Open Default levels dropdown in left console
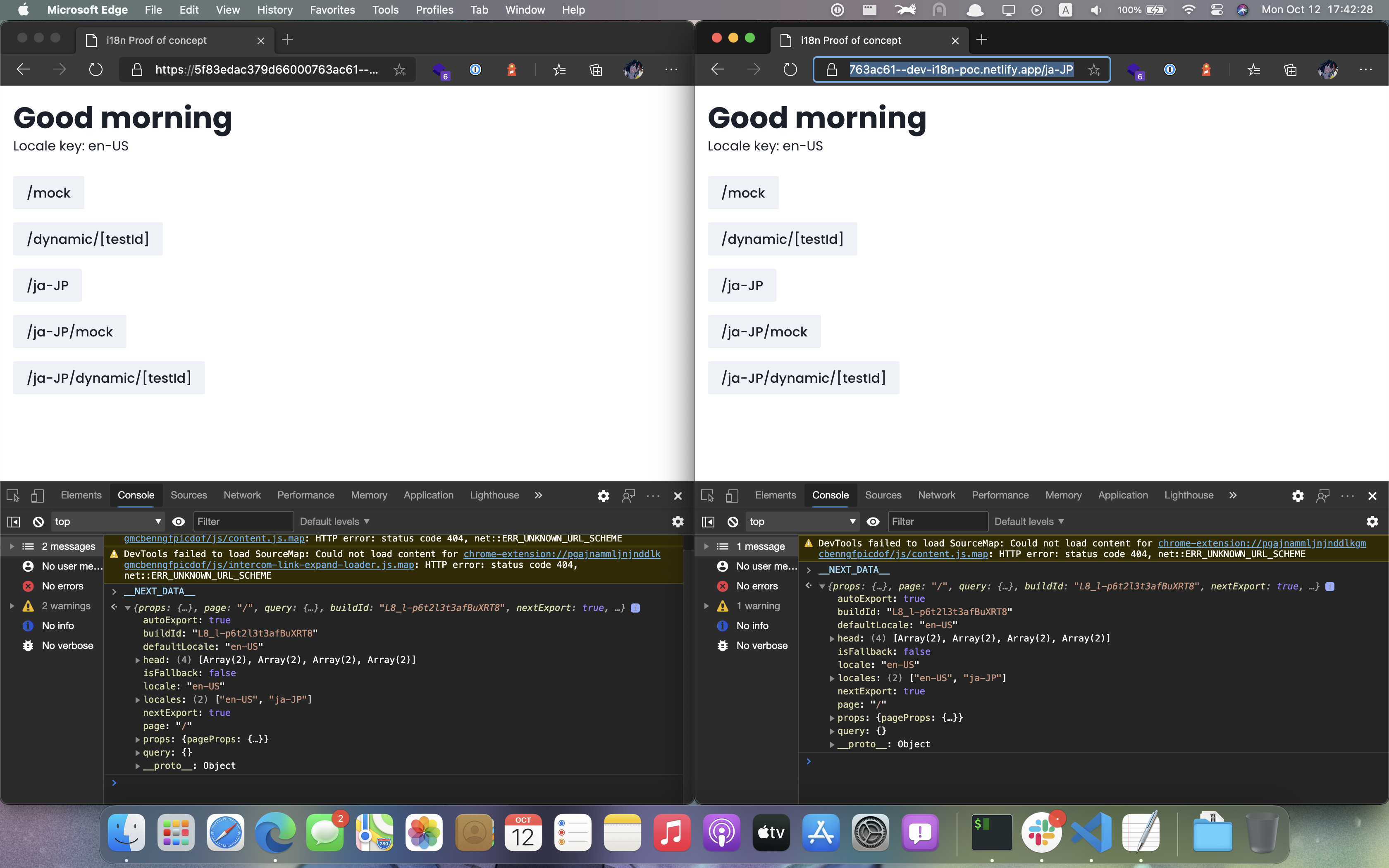 coord(334,522)
